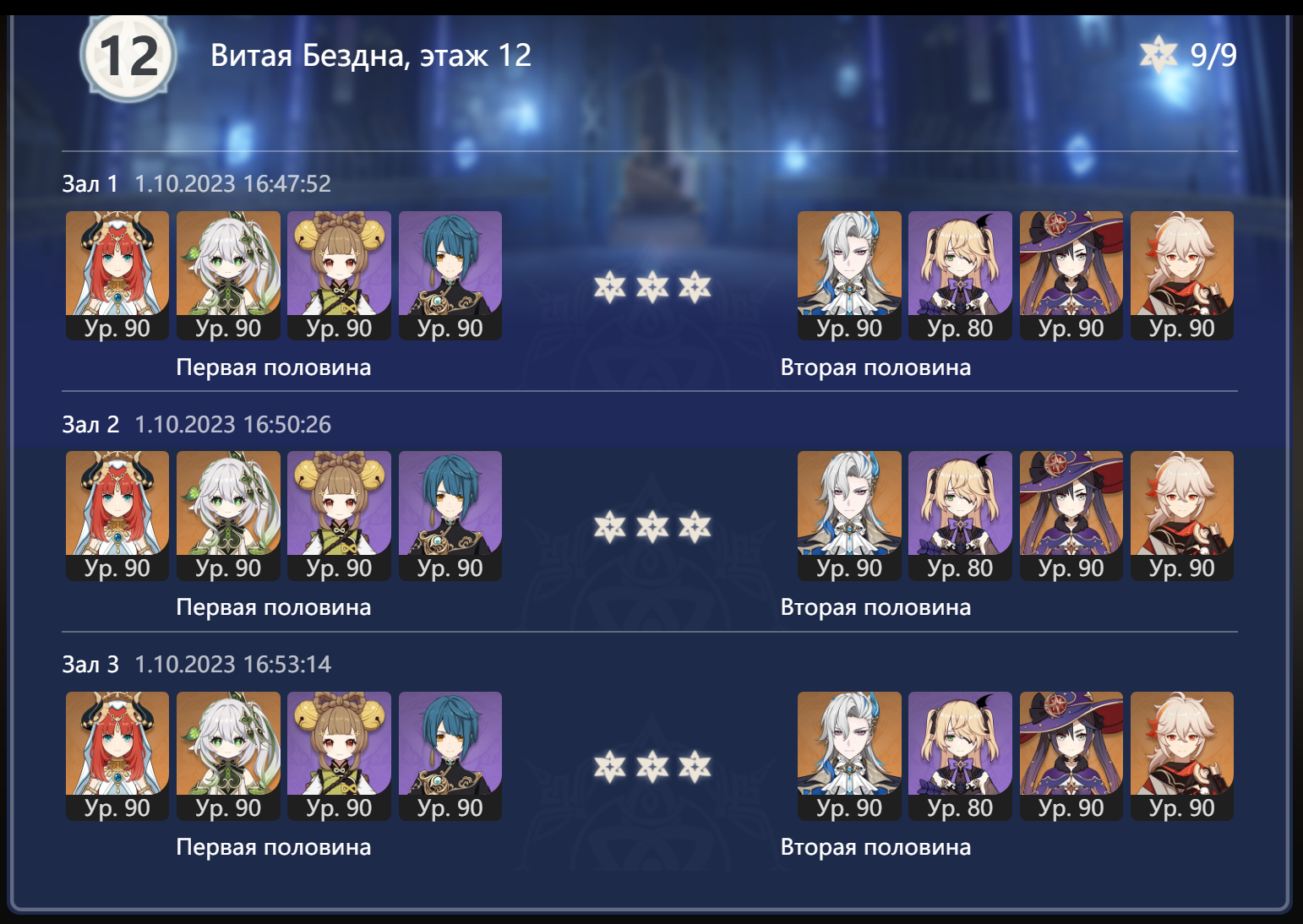Screen dimensions: 1303x924
Task: Click the 9/9 star total icon
Action: click(x=1158, y=55)
